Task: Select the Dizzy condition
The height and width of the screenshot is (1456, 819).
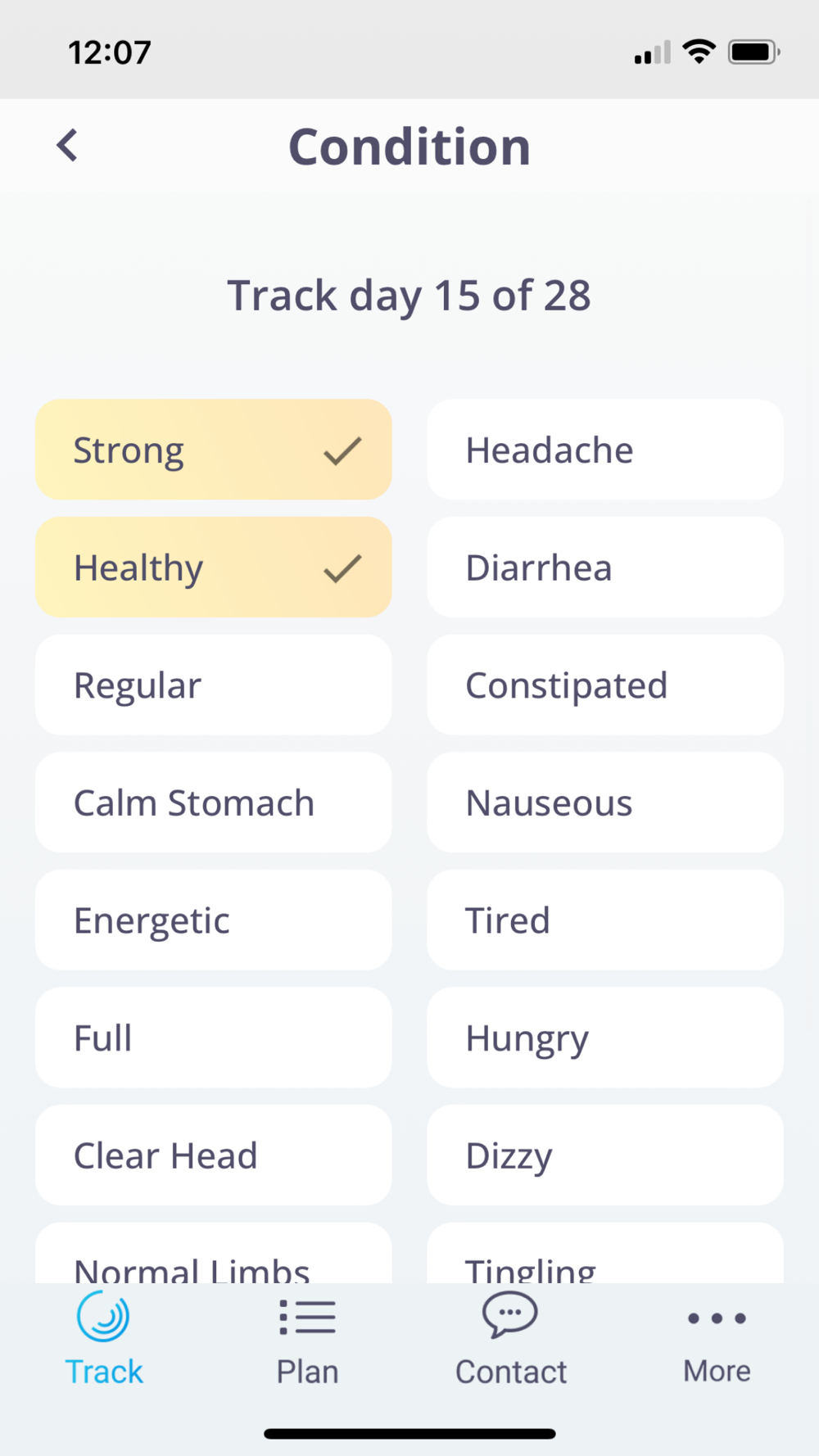Action: coord(604,1155)
